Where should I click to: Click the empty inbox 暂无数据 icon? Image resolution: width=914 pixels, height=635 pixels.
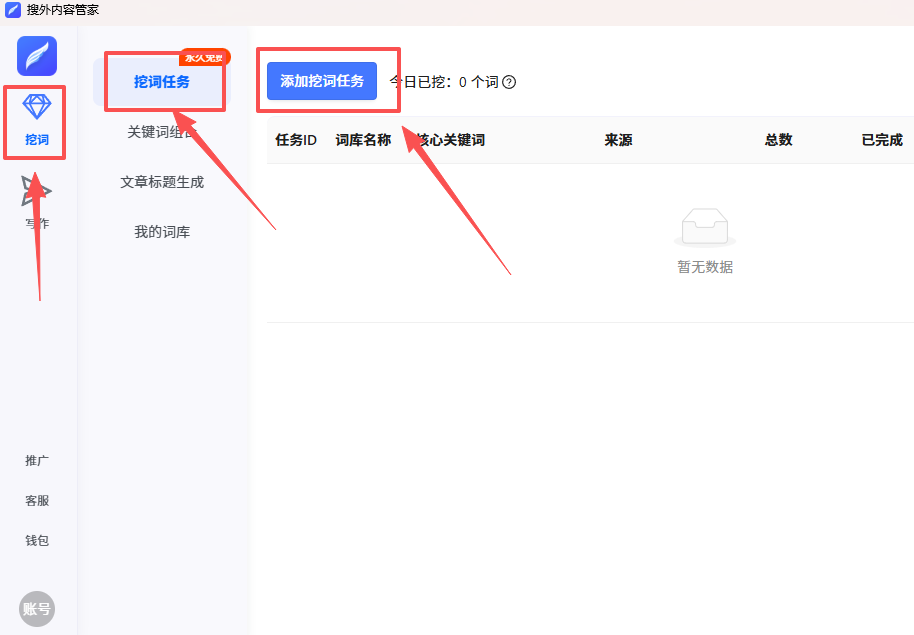705,228
